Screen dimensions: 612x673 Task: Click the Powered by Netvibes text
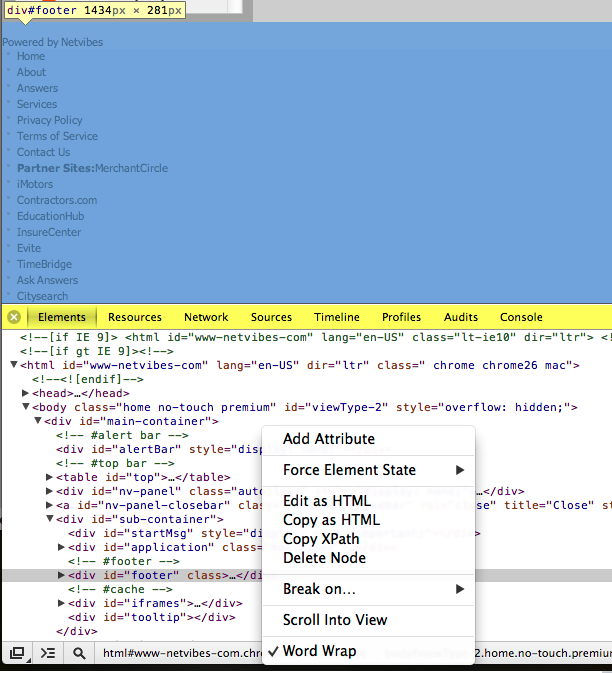53,42
